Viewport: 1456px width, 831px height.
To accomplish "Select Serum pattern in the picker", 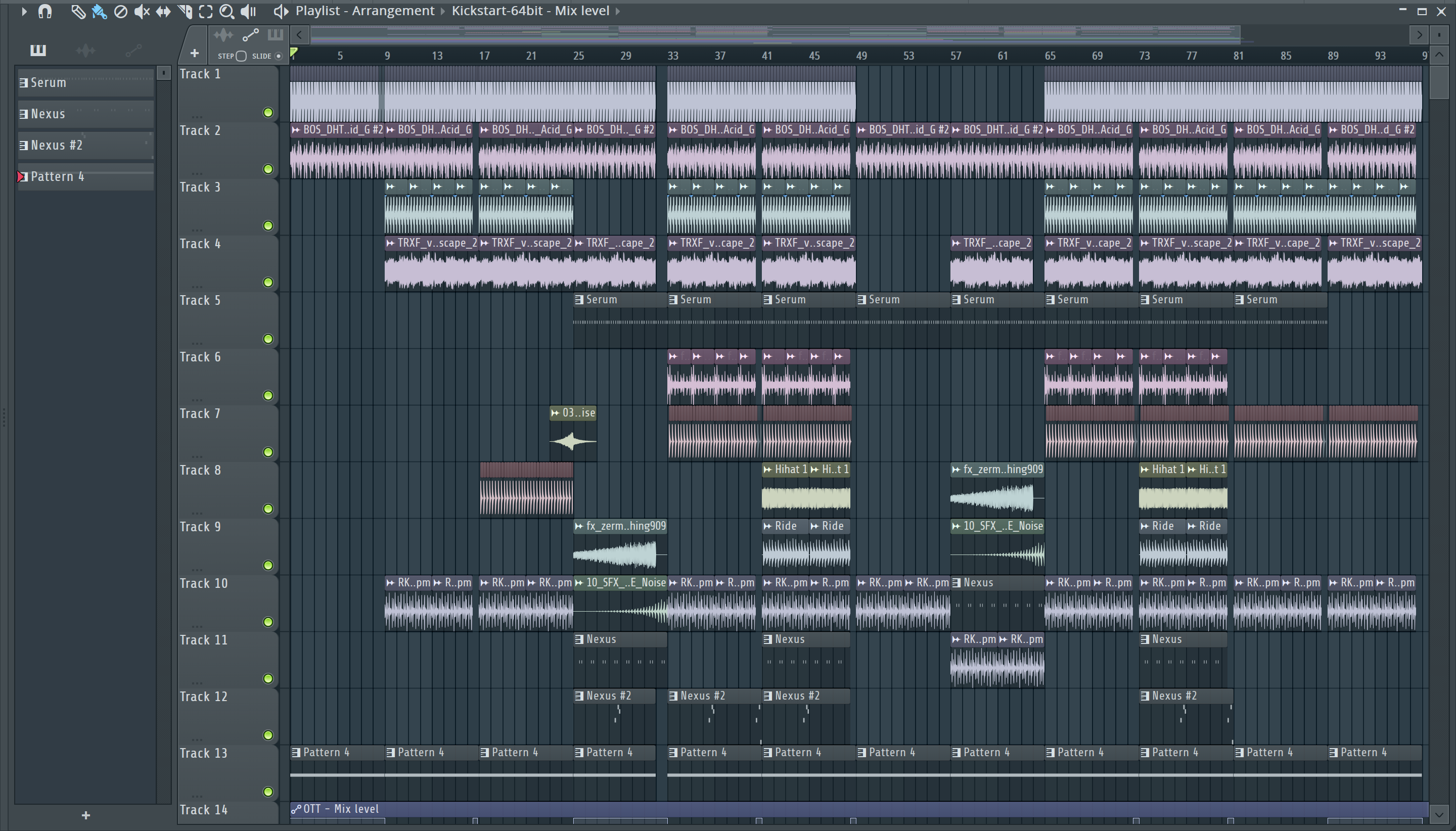I will coord(85,83).
